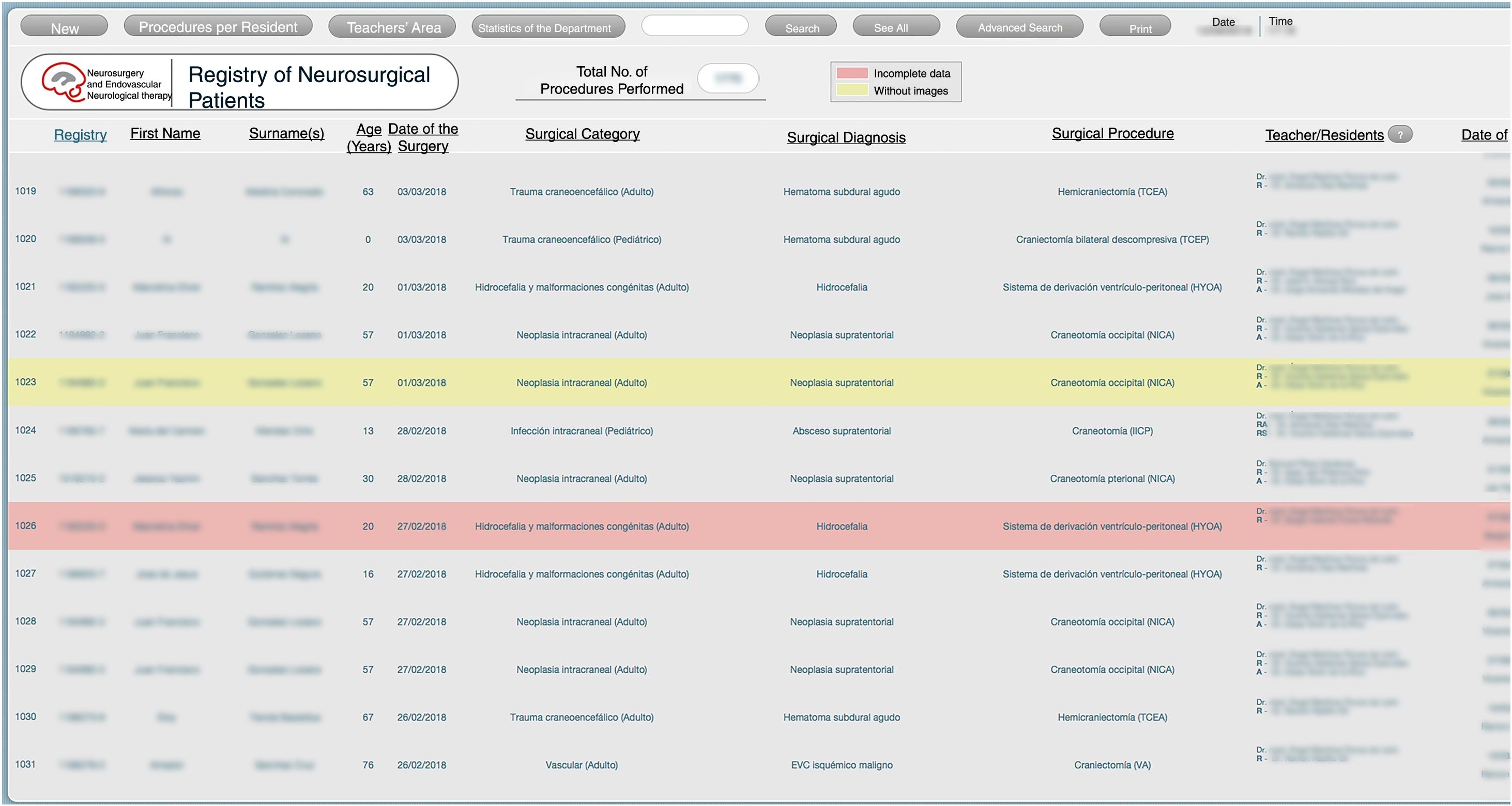Click the Total Procedures Performed count field

point(728,78)
